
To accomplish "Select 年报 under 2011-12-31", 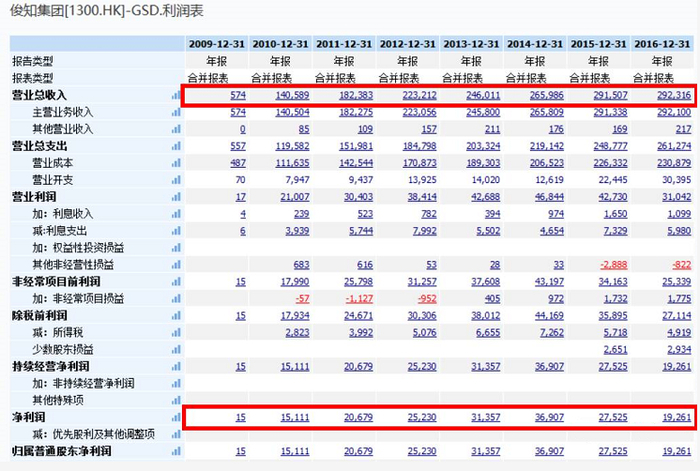I will 344,61.
